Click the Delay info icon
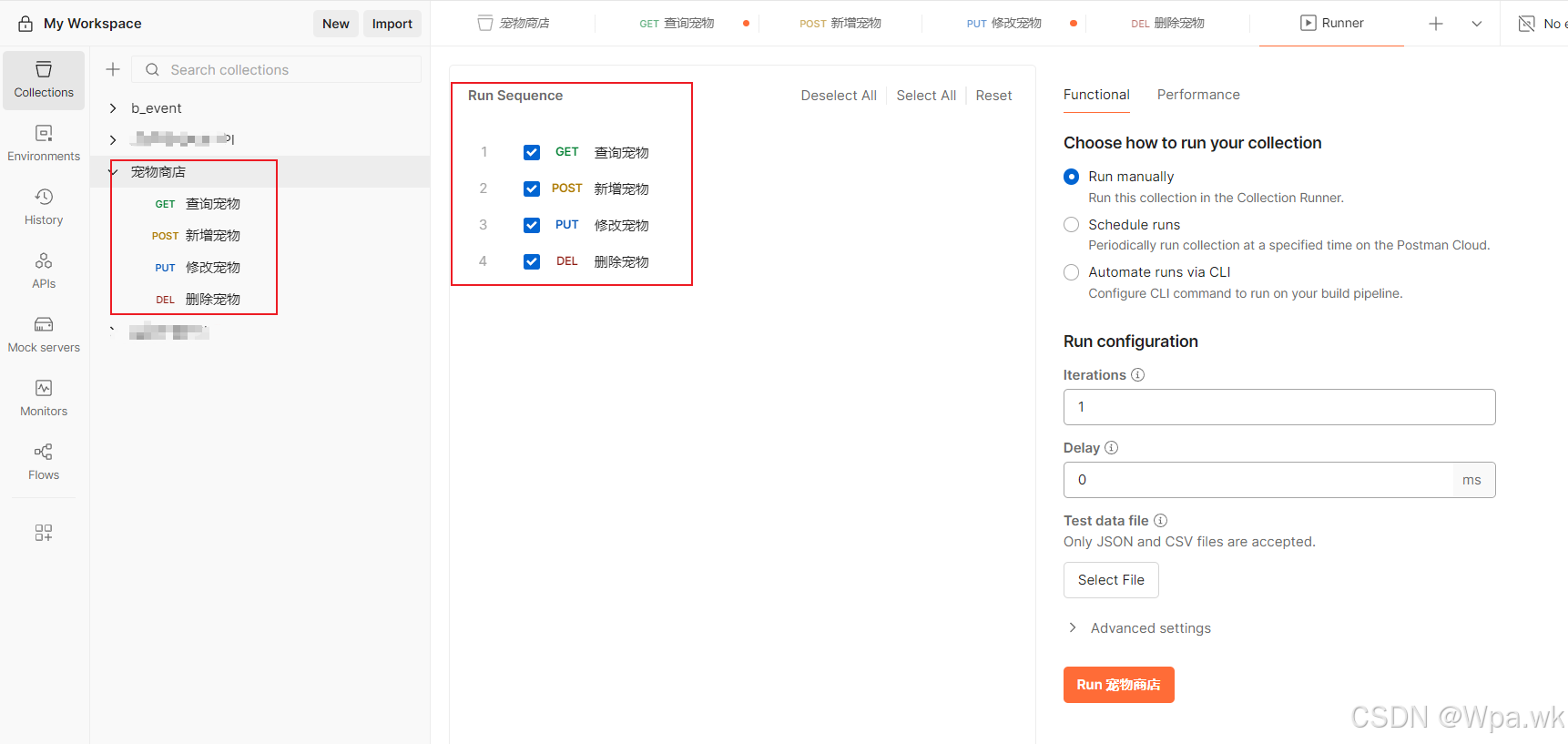The image size is (1568, 744). point(1112,448)
